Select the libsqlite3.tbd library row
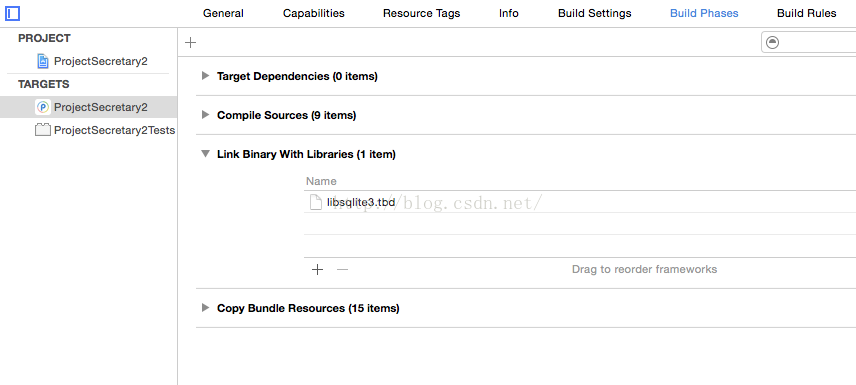 pyautogui.click(x=580, y=202)
